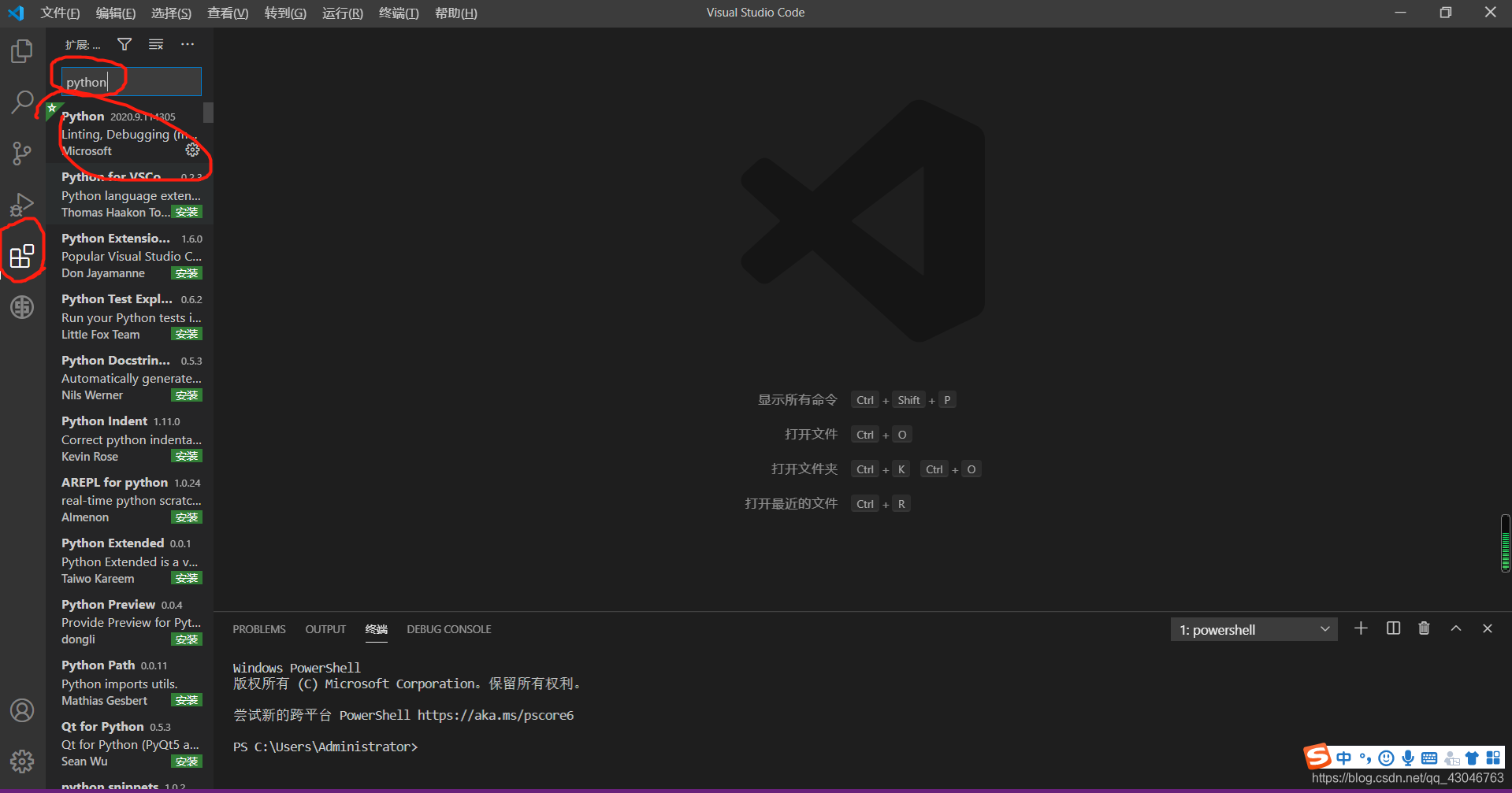The width and height of the screenshot is (1512, 793).
Task: Select Python Preview extension title
Action: (108, 604)
